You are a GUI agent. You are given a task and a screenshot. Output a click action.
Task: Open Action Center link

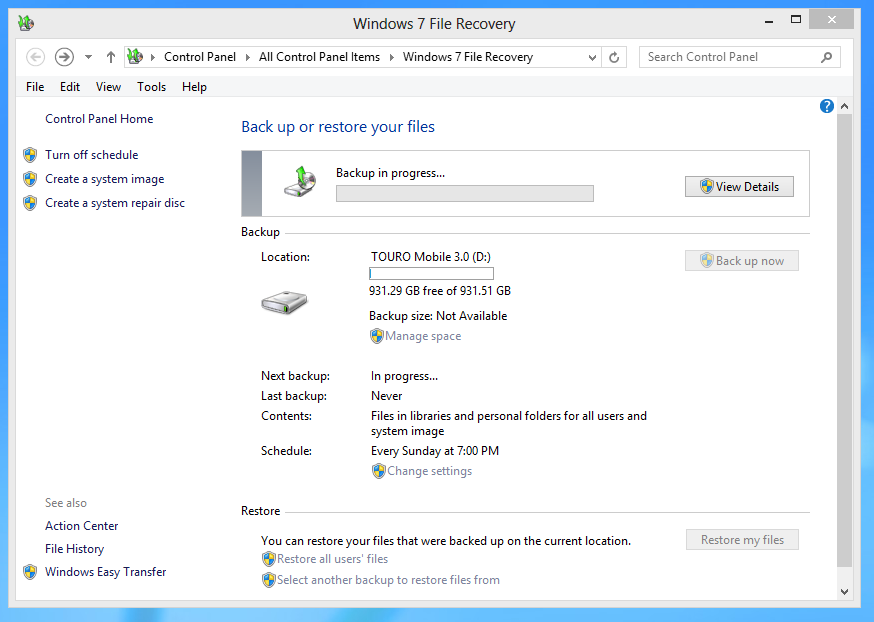[x=82, y=526]
